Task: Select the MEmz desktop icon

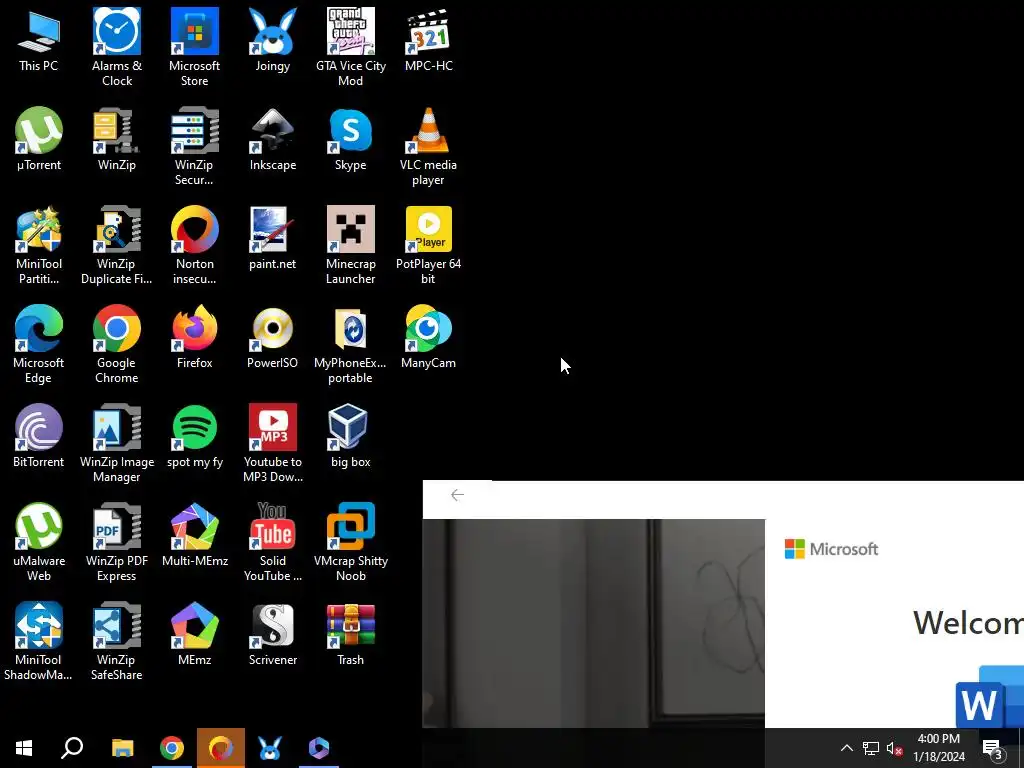Action: point(195,634)
